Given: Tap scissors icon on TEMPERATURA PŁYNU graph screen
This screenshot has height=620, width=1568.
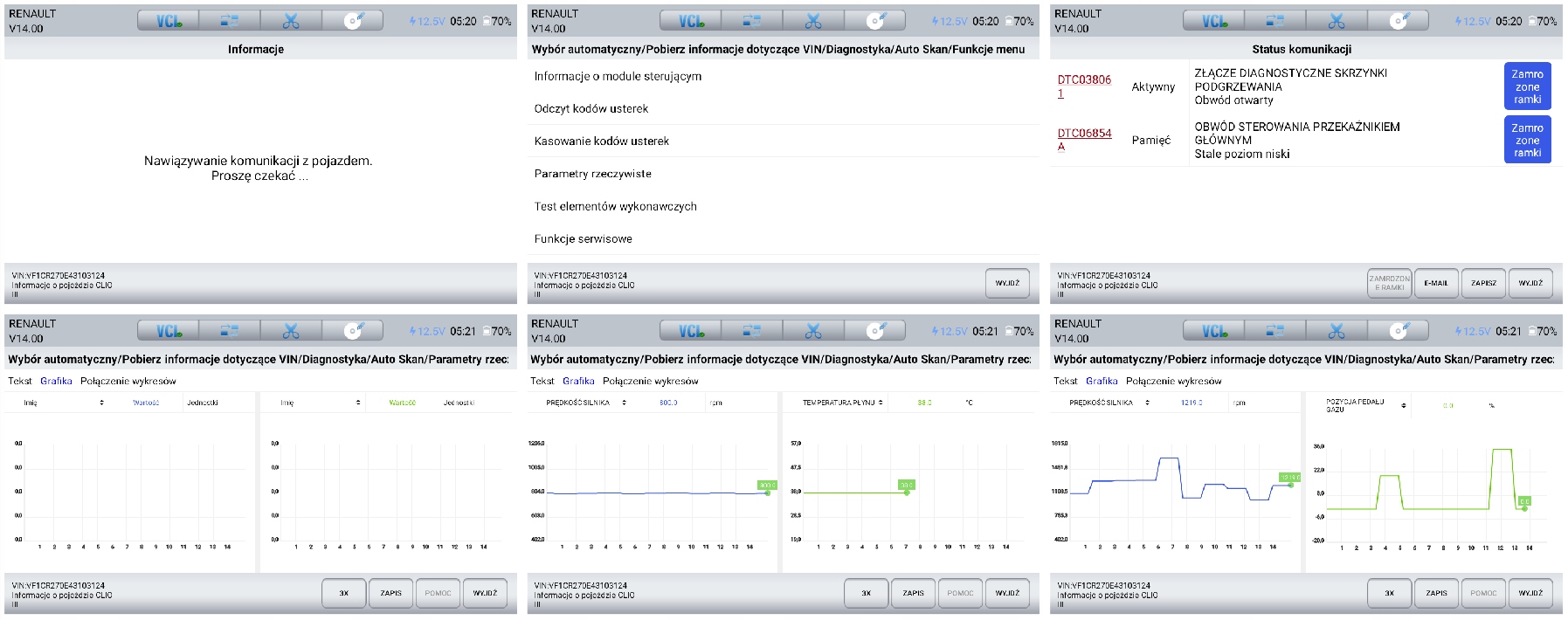Looking at the screenshot, I should [x=813, y=331].
